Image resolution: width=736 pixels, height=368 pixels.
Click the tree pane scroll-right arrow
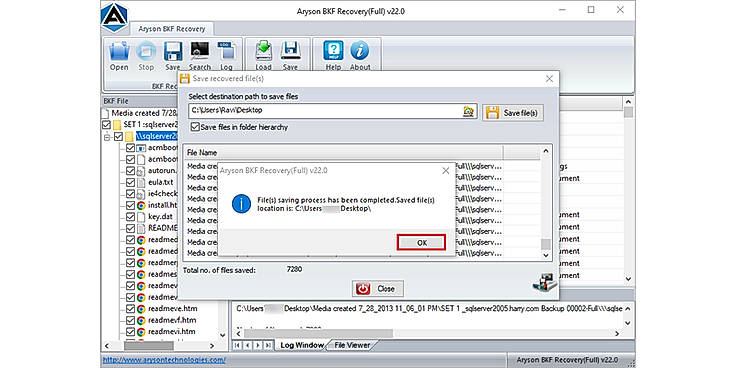pos(212,346)
